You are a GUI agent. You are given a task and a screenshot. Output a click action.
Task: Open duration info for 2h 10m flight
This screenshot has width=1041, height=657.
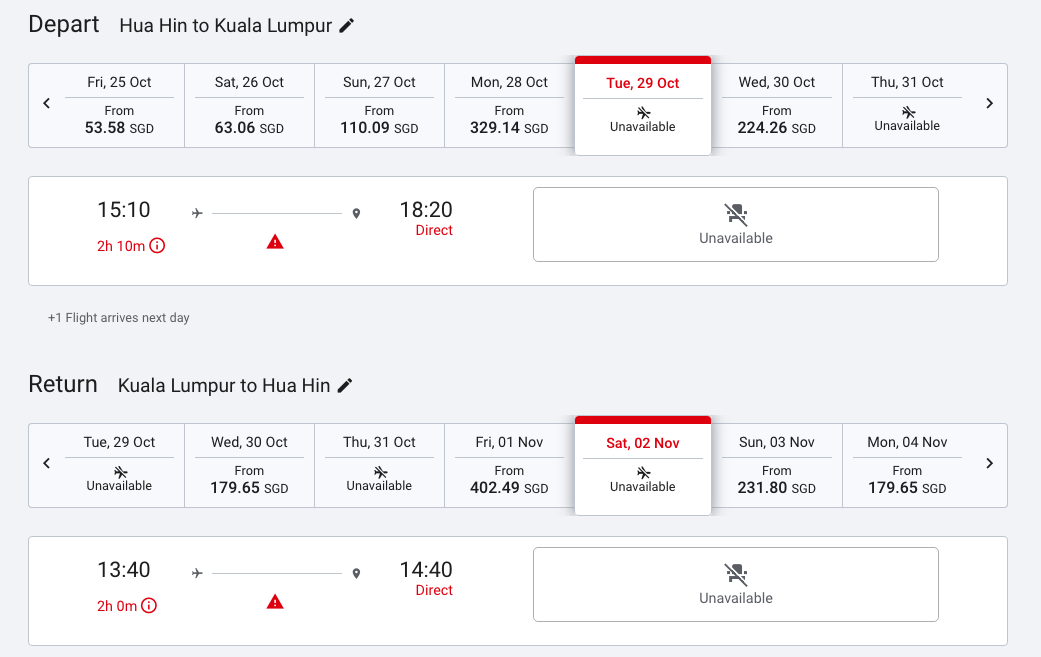point(157,246)
